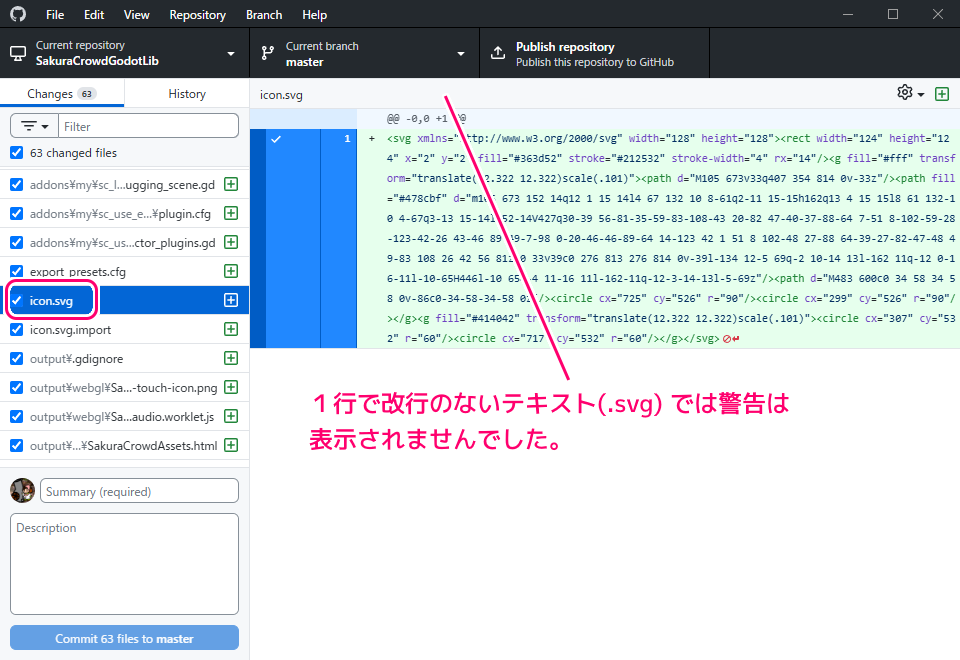960x660 pixels.
Task: Uncheck the export_presets.cfg file checkbox
Action: point(16,271)
